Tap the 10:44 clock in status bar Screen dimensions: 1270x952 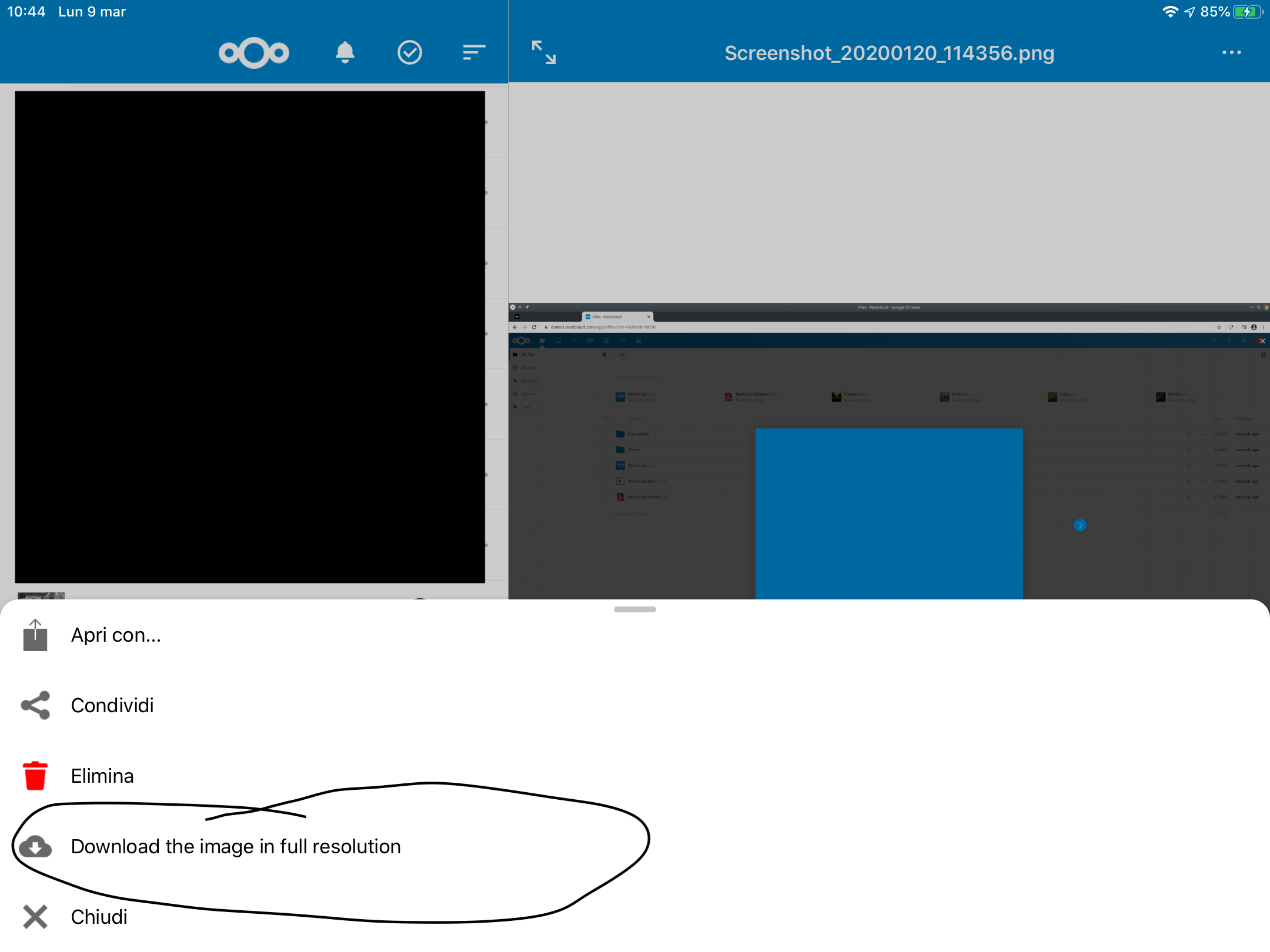coord(26,12)
